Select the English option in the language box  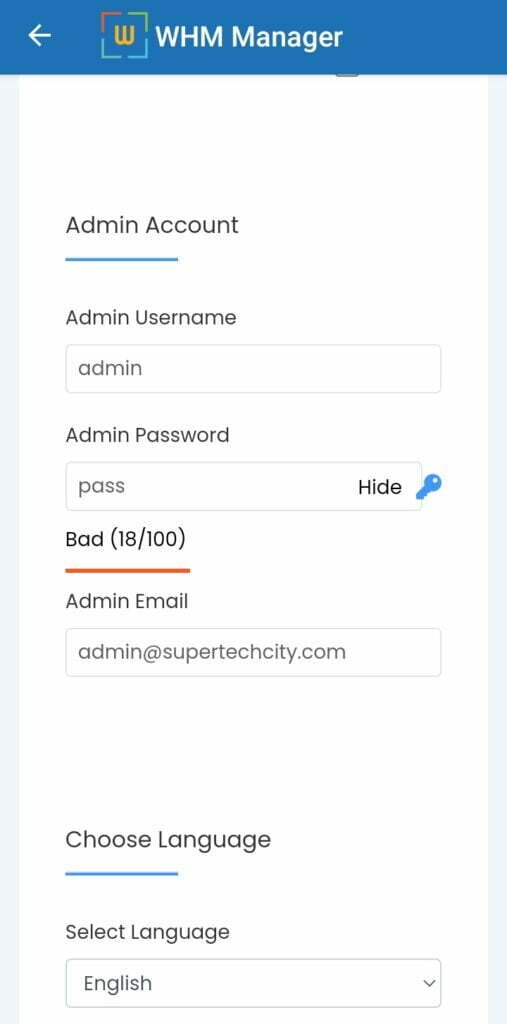118,984
